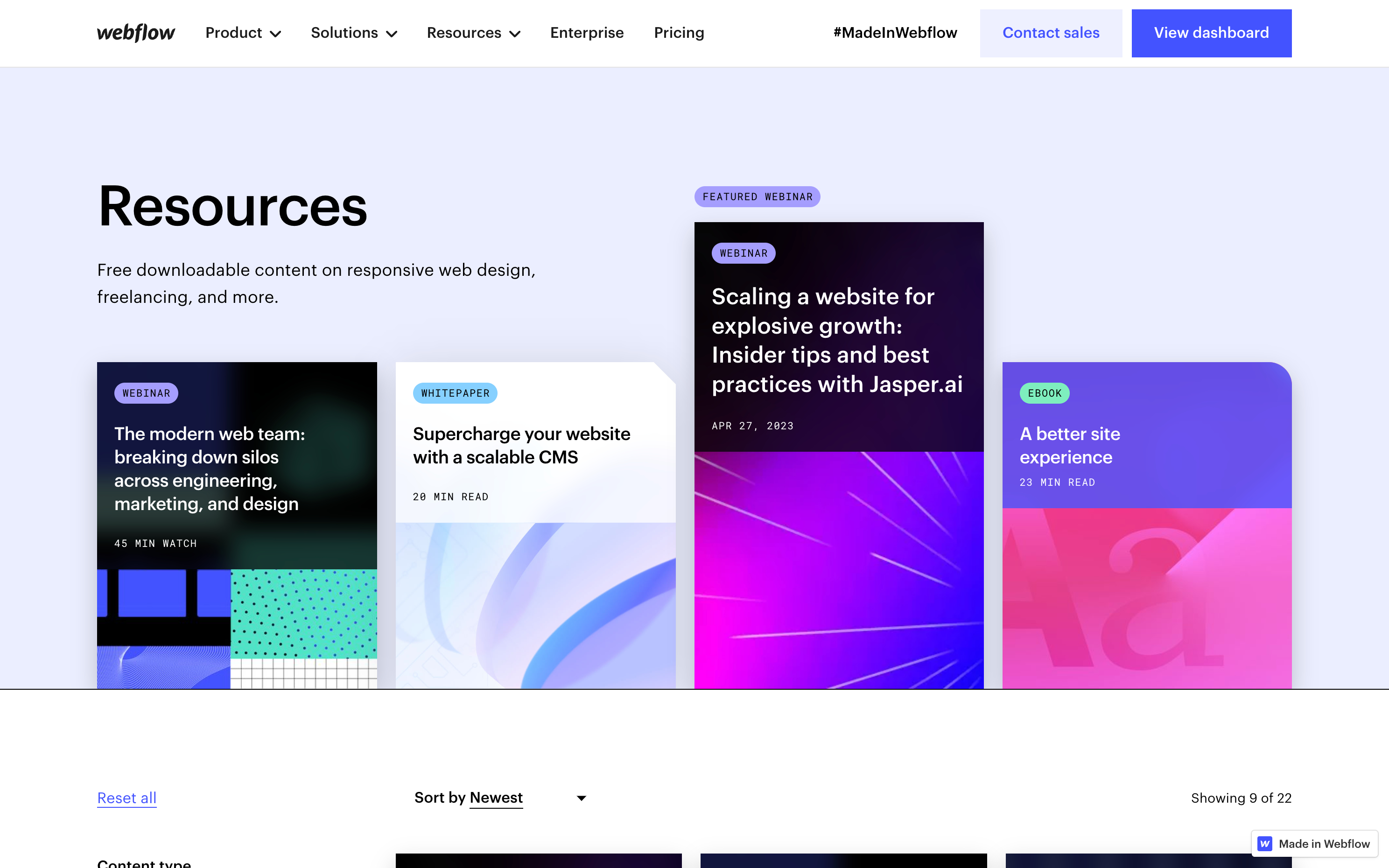Viewport: 1389px width, 868px height.
Task: Click the Webflow W icon in badge
Action: [1264, 843]
